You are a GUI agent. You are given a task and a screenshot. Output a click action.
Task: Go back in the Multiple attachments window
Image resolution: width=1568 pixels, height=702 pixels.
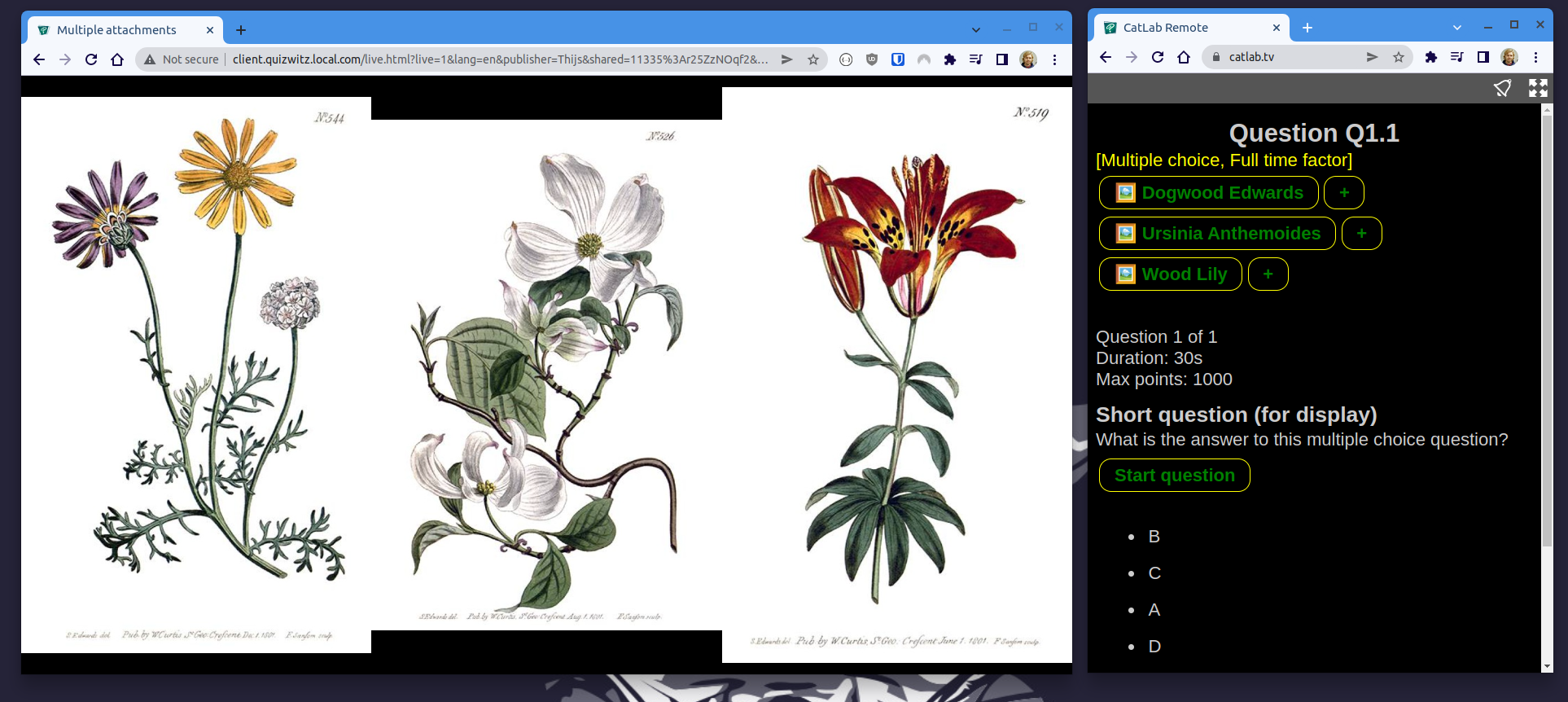click(x=39, y=59)
